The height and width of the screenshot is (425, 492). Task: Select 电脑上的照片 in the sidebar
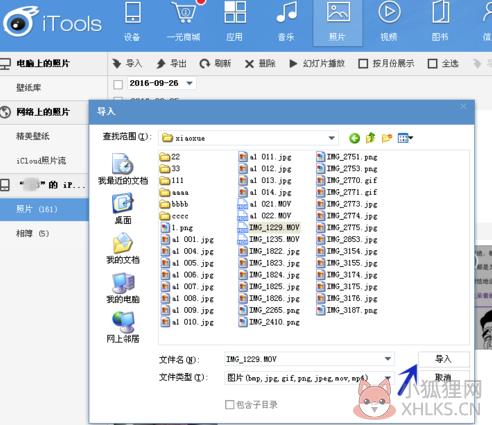43,63
